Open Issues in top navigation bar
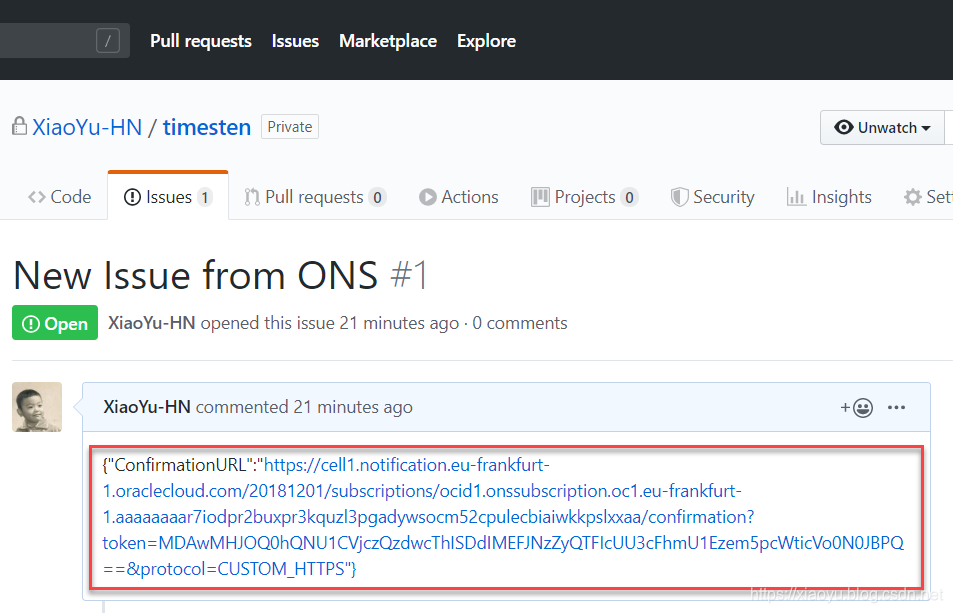The height and width of the screenshot is (613, 953). click(295, 41)
